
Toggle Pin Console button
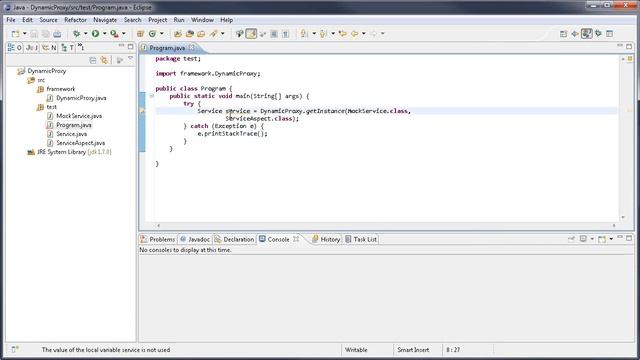tap(571, 239)
